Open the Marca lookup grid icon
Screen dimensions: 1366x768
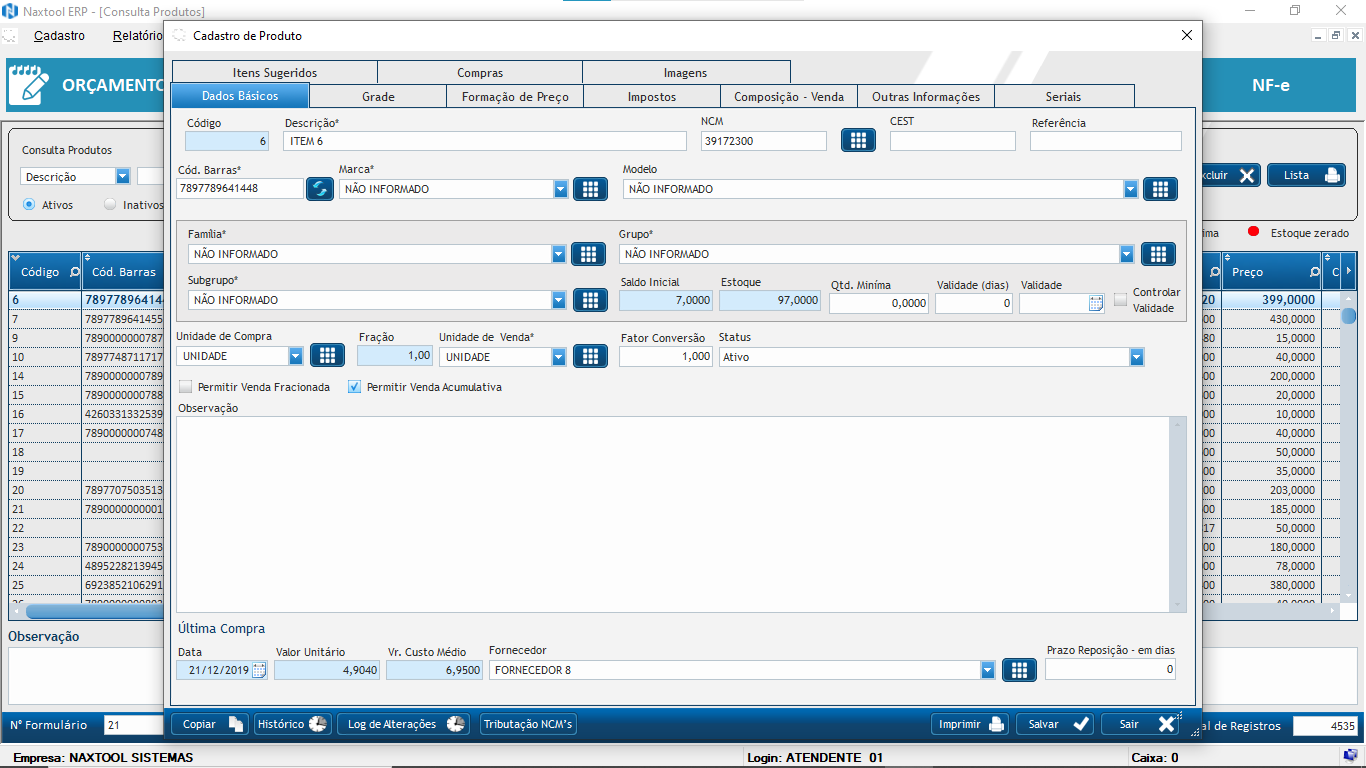pyautogui.click(x=590, y=189)
